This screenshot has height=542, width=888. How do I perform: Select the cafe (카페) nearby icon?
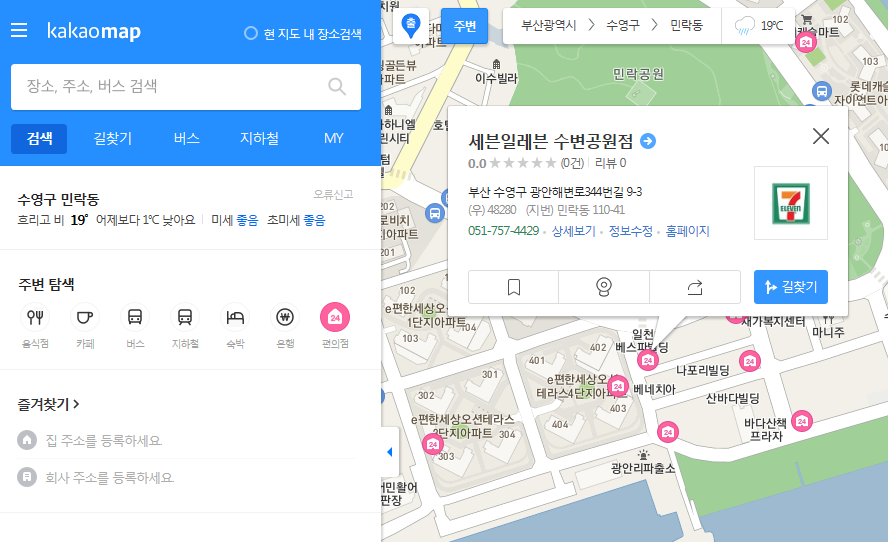click(x=85, y=317)
